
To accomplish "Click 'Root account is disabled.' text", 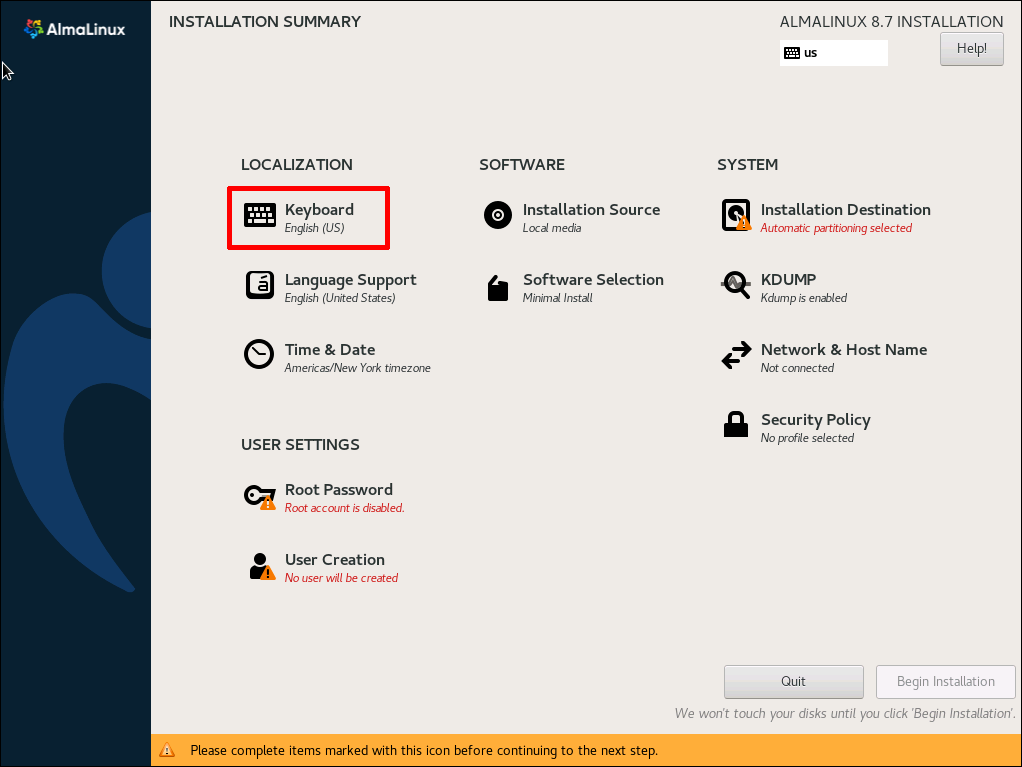I will [x=344, y=508].
